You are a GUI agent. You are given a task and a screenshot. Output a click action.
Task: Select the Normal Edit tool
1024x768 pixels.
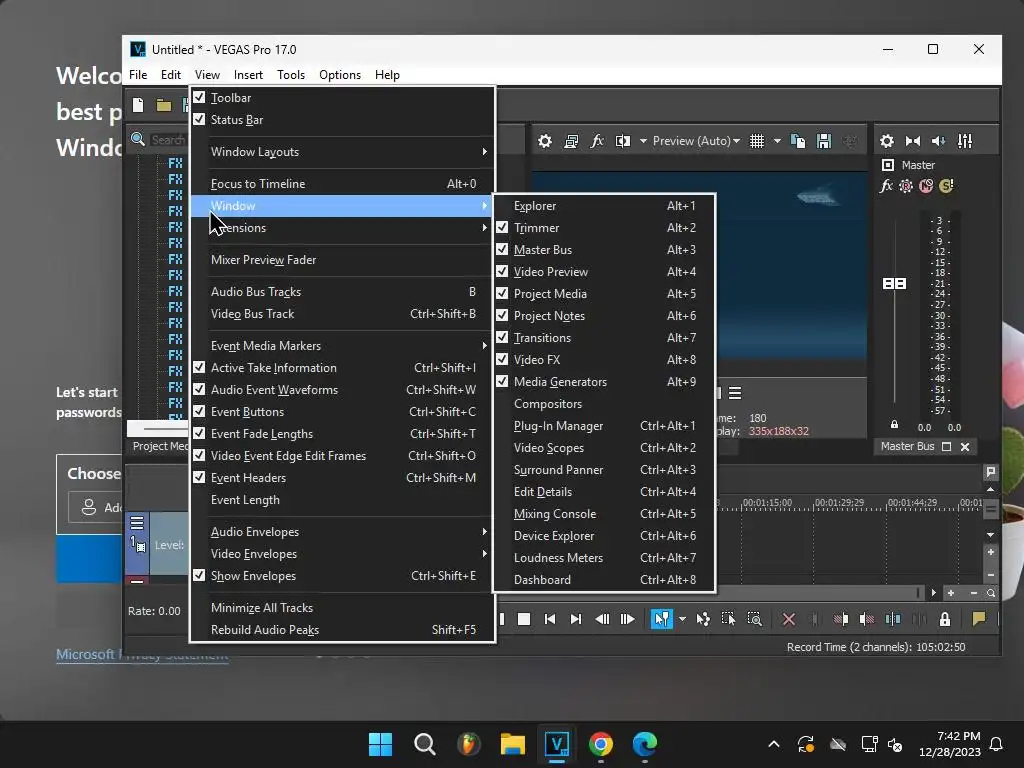(662, 619)
